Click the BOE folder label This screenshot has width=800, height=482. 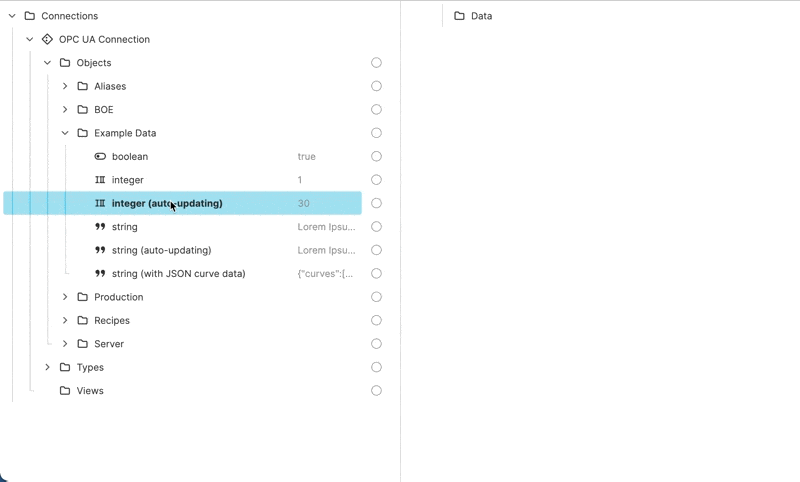(x=103, y=110)
